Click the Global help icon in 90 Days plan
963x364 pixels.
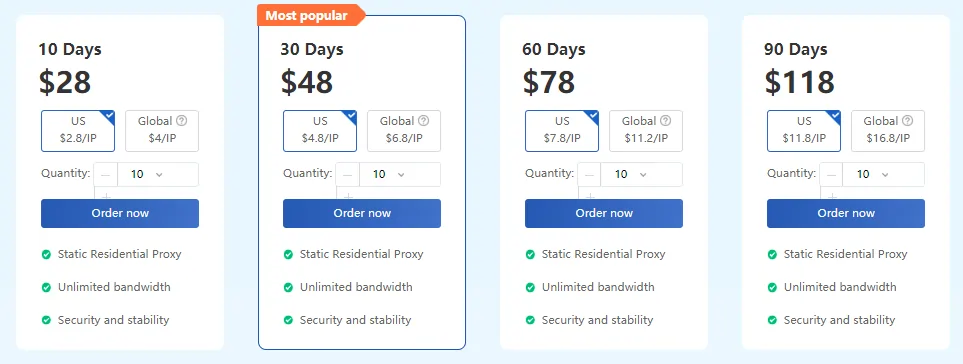pos(907,121)
